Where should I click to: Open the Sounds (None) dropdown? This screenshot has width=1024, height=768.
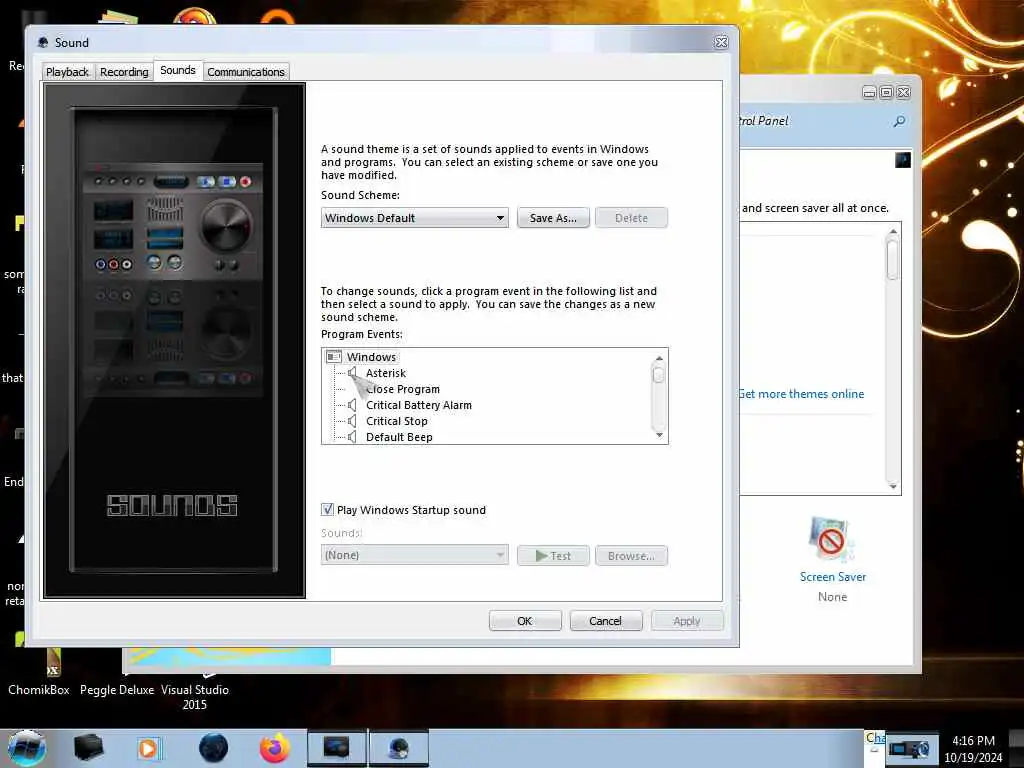point(415,555)
